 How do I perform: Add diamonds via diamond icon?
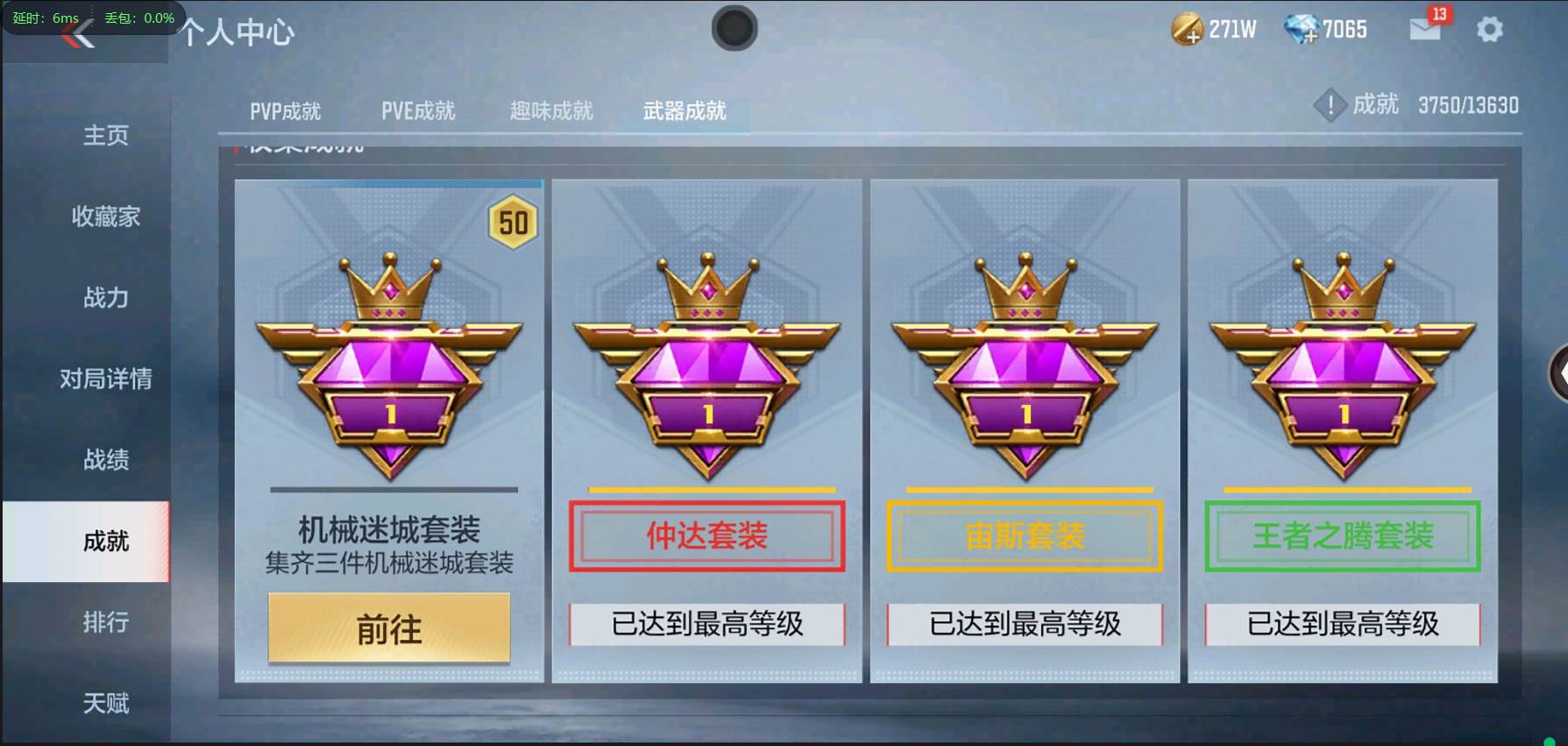pyautogui.click(x=1301, y=29)
